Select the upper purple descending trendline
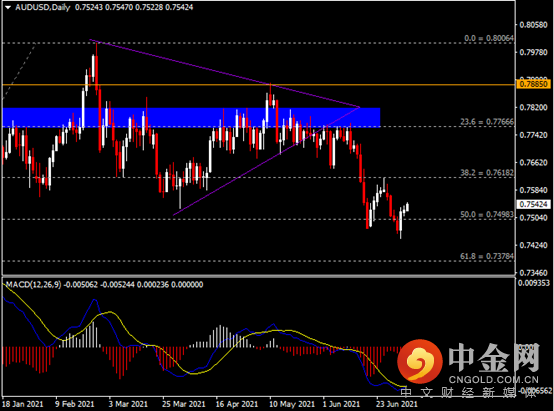This screenshot has height=411, width=554. click(x=225, y=73)
